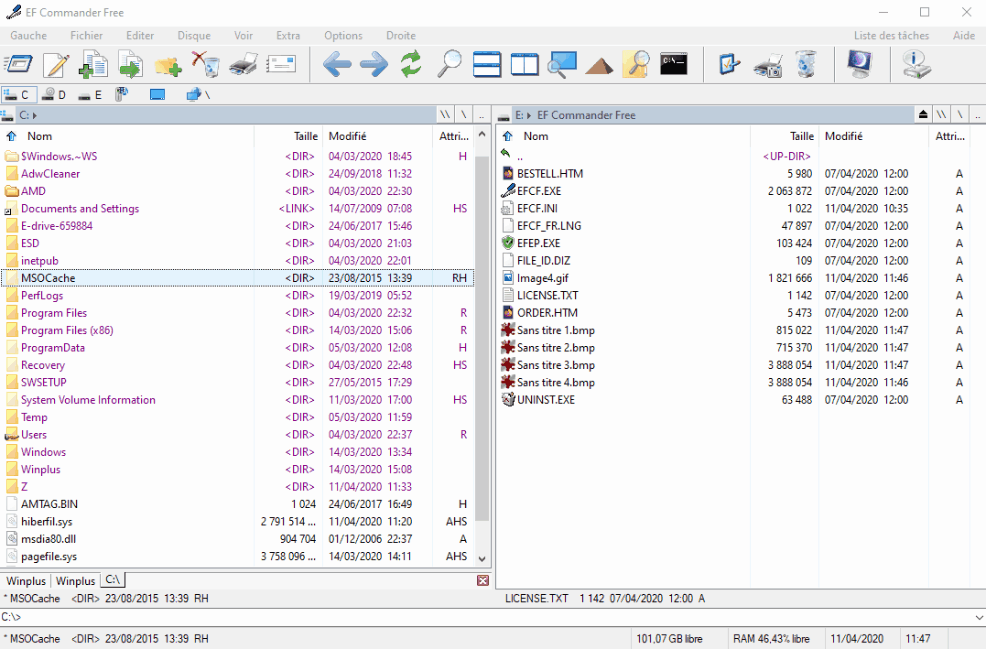The height and width of the screenshot is (649, 986).
Task: Click '101,07 GB libre' in status bar
Action: [x=669, y=639]
